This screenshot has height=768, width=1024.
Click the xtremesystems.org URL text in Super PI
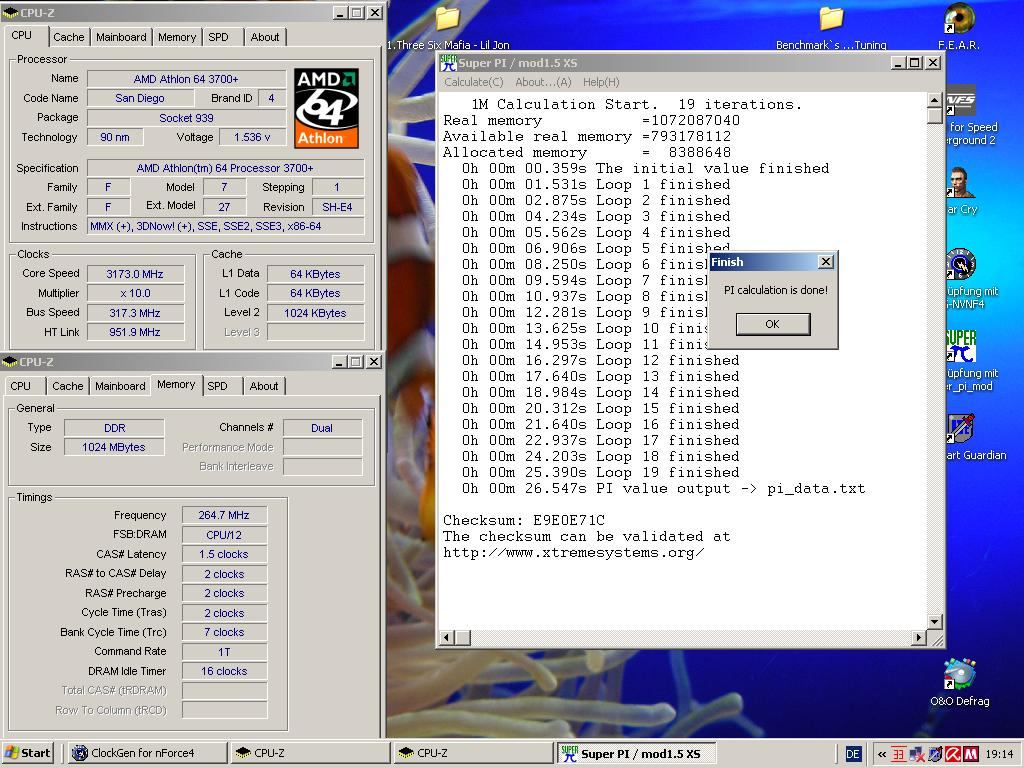[x=573, y=552]
